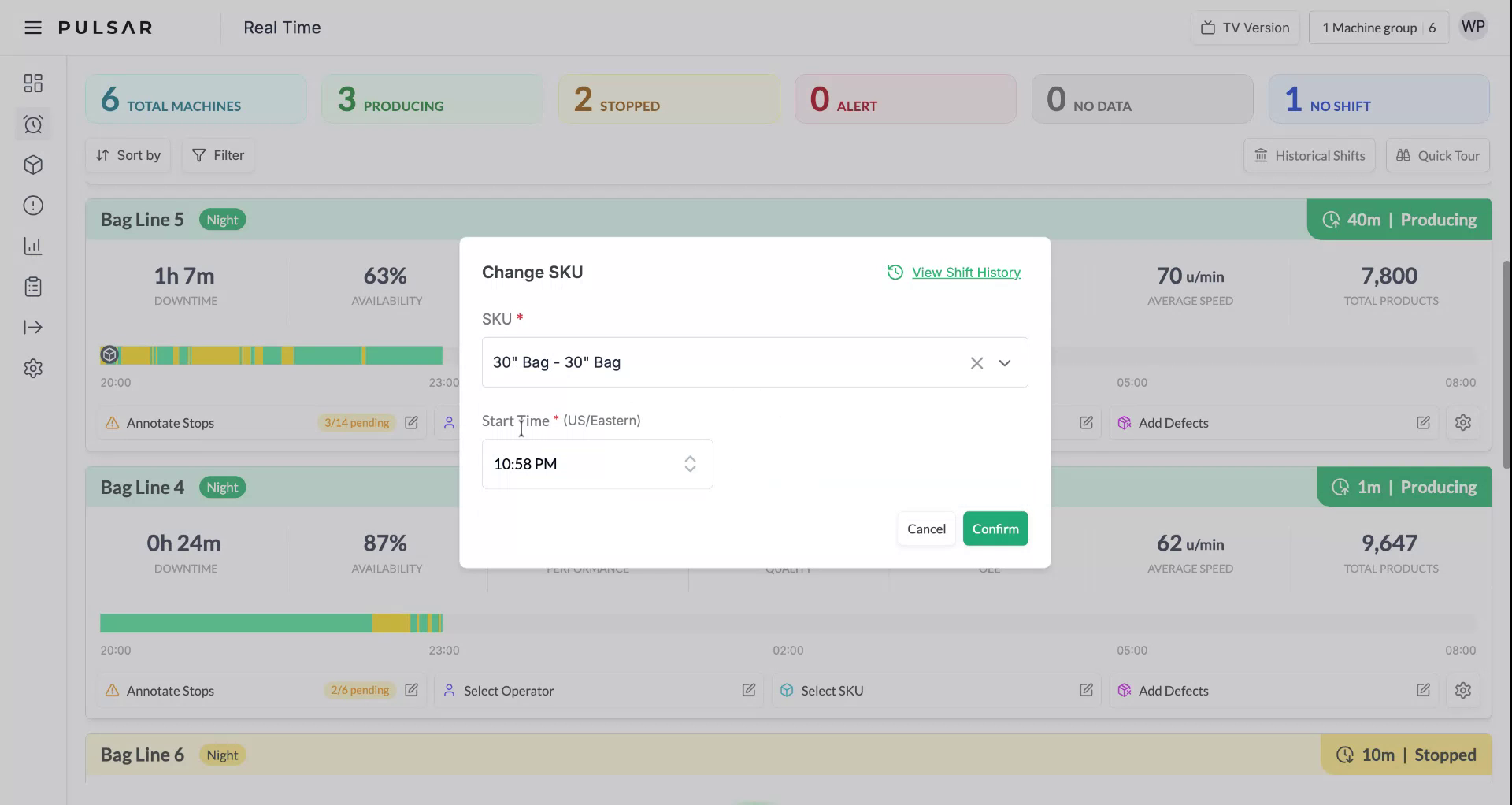The image size is (1512, 805).
Task: Click the edit pencil next to Annotate Stops
Action: [x=411, y=422]
